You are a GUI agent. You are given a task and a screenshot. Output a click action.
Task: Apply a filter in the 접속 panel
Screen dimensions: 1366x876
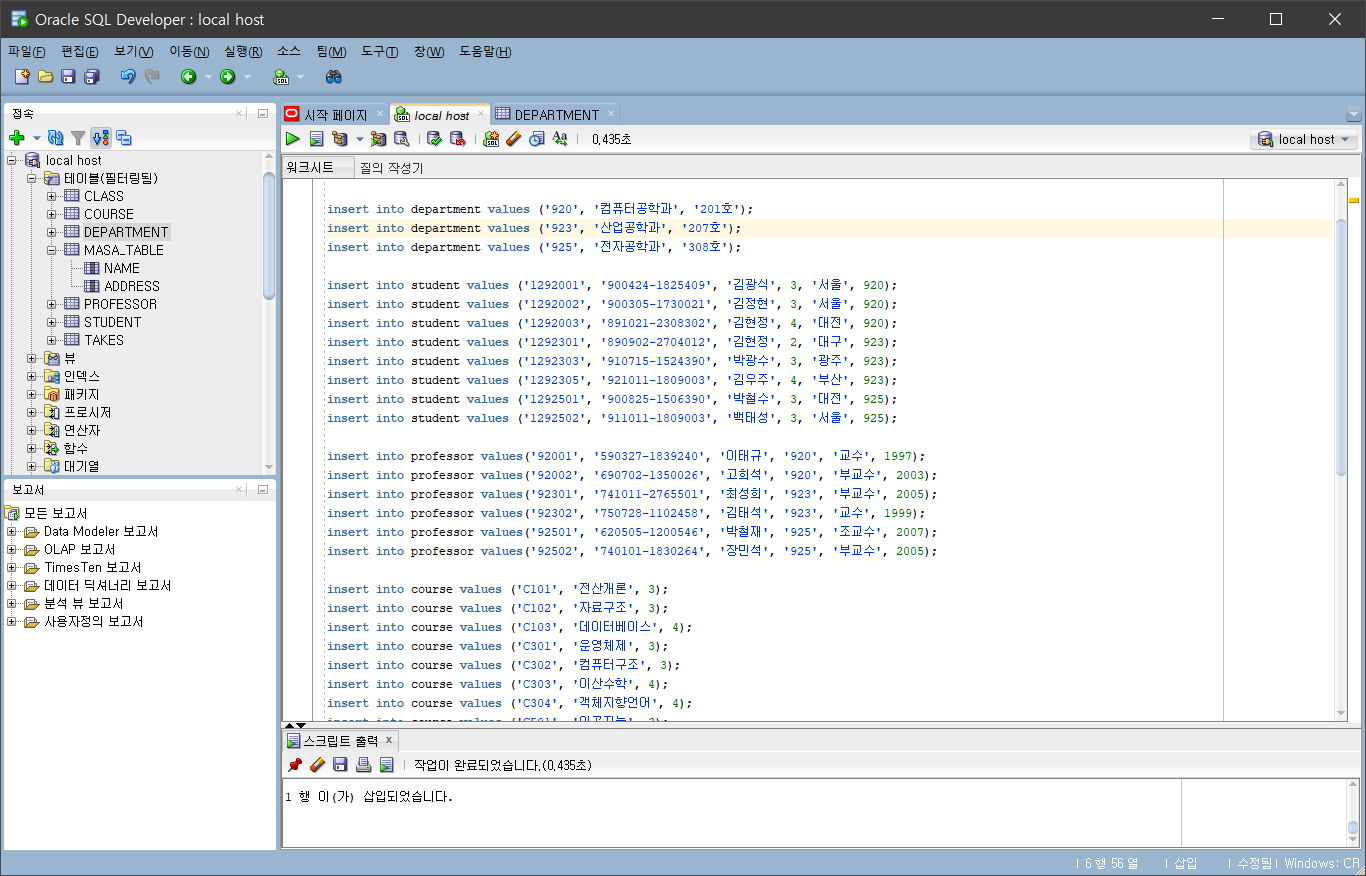(78, 137)
